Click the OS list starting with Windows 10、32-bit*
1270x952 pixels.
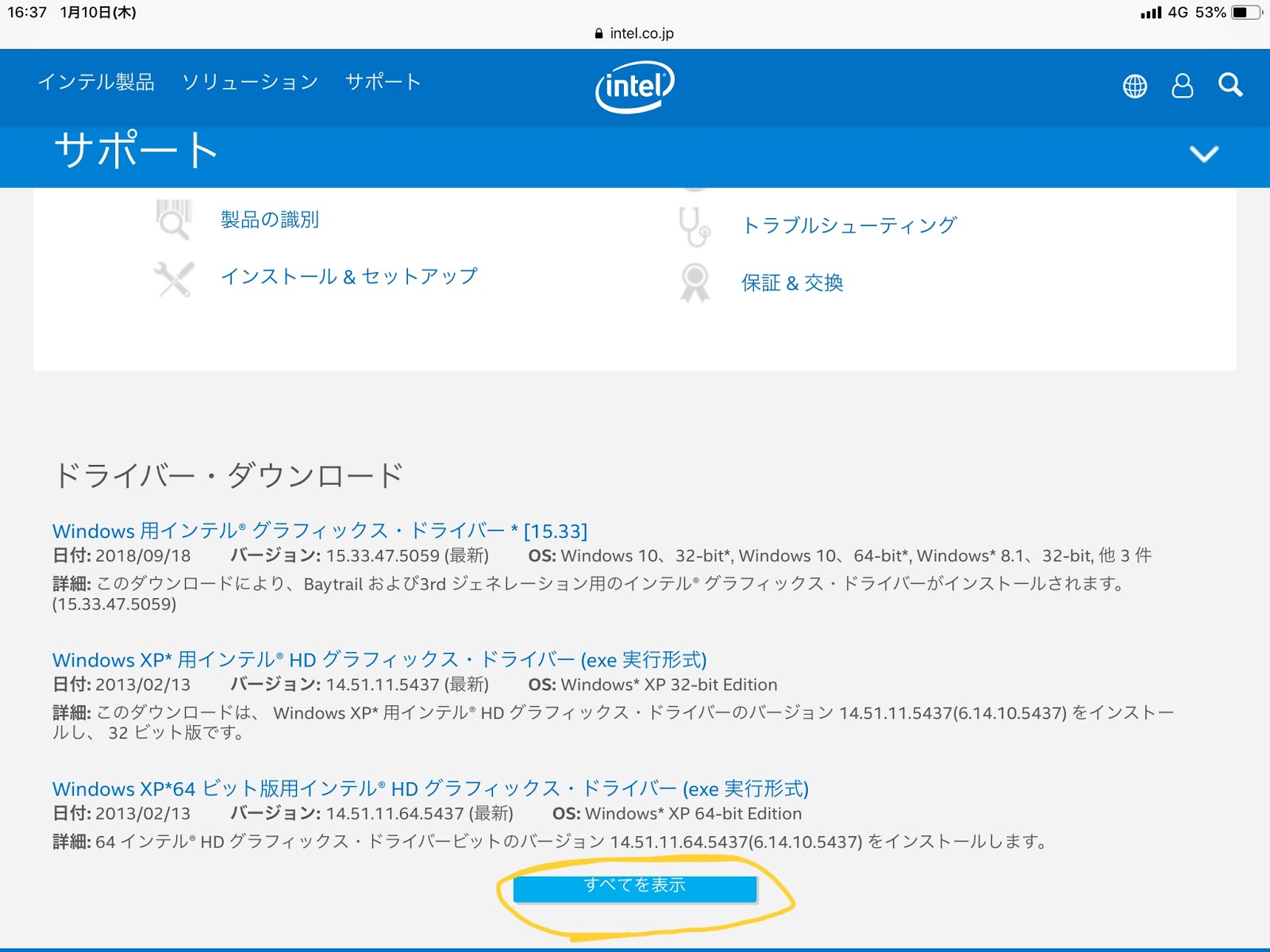click(x=856, y=556)
